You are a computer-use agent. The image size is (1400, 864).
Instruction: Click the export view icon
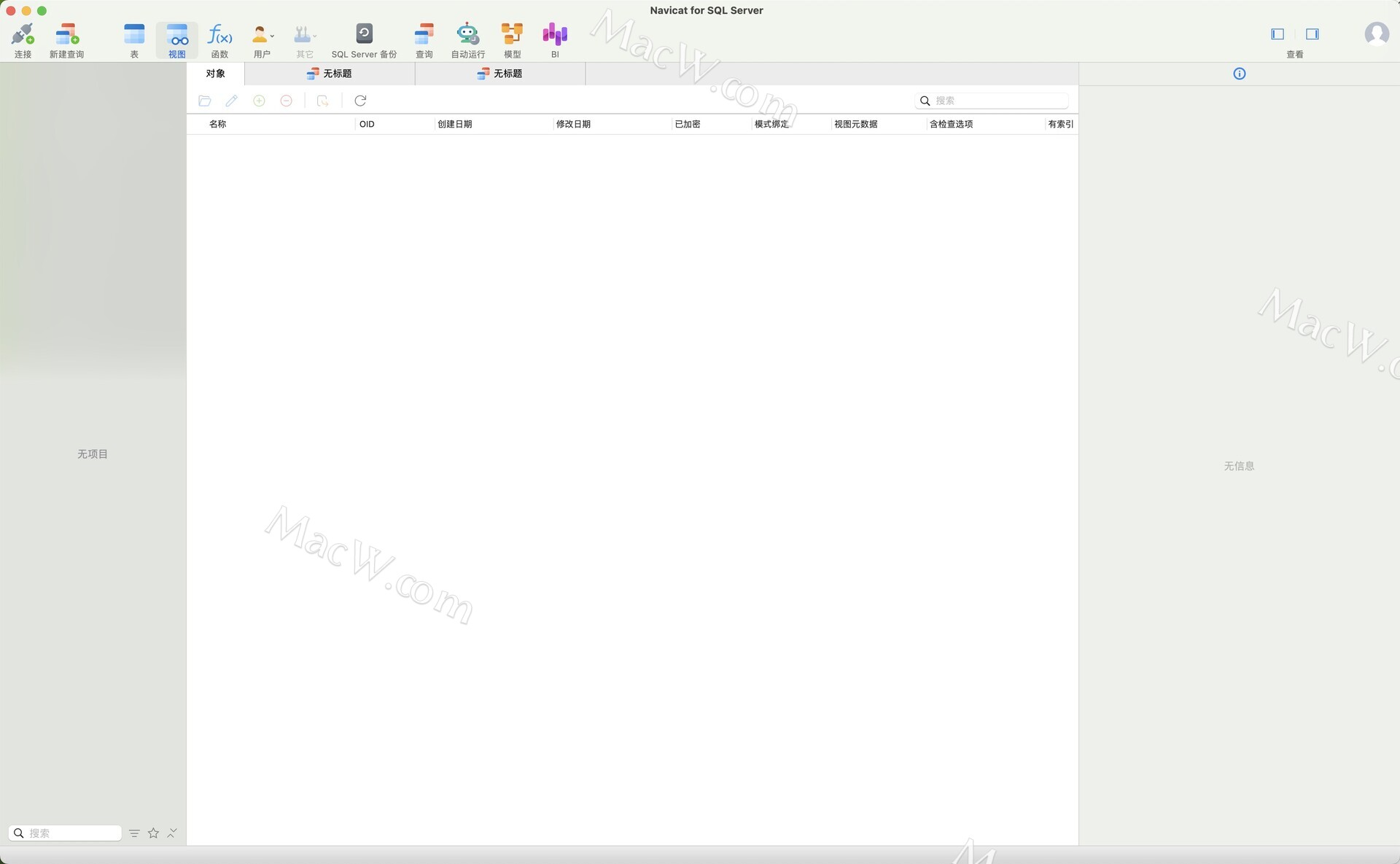pos(322,101)
